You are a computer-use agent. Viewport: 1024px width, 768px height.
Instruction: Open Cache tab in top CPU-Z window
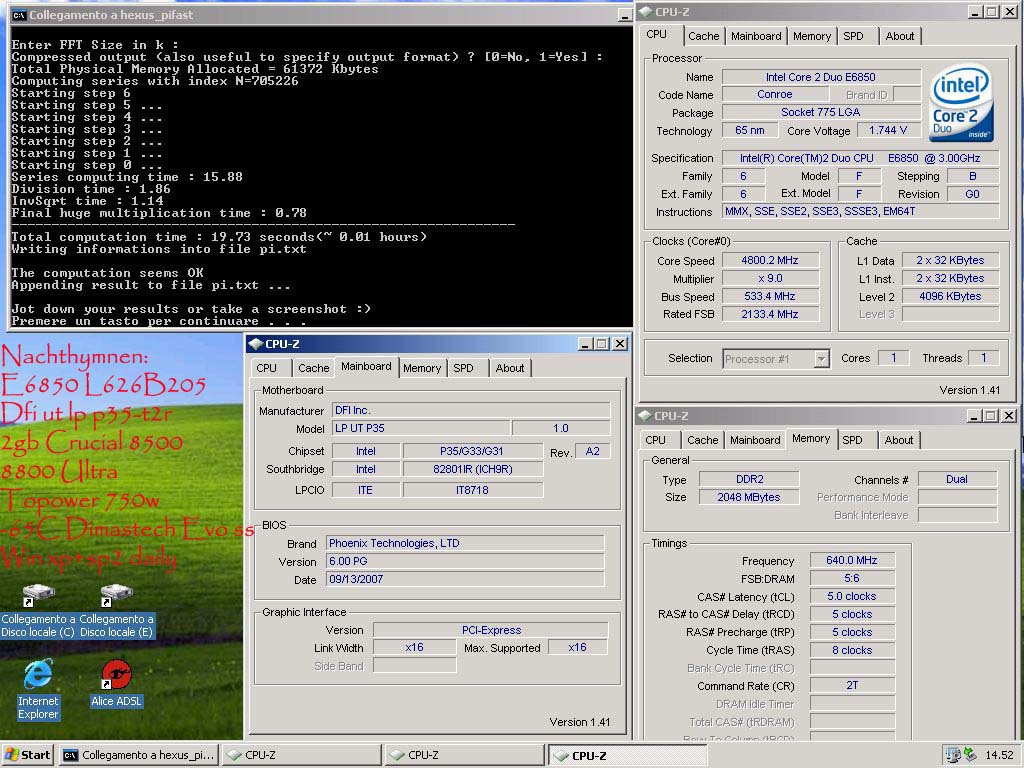(x=703, y=37)
